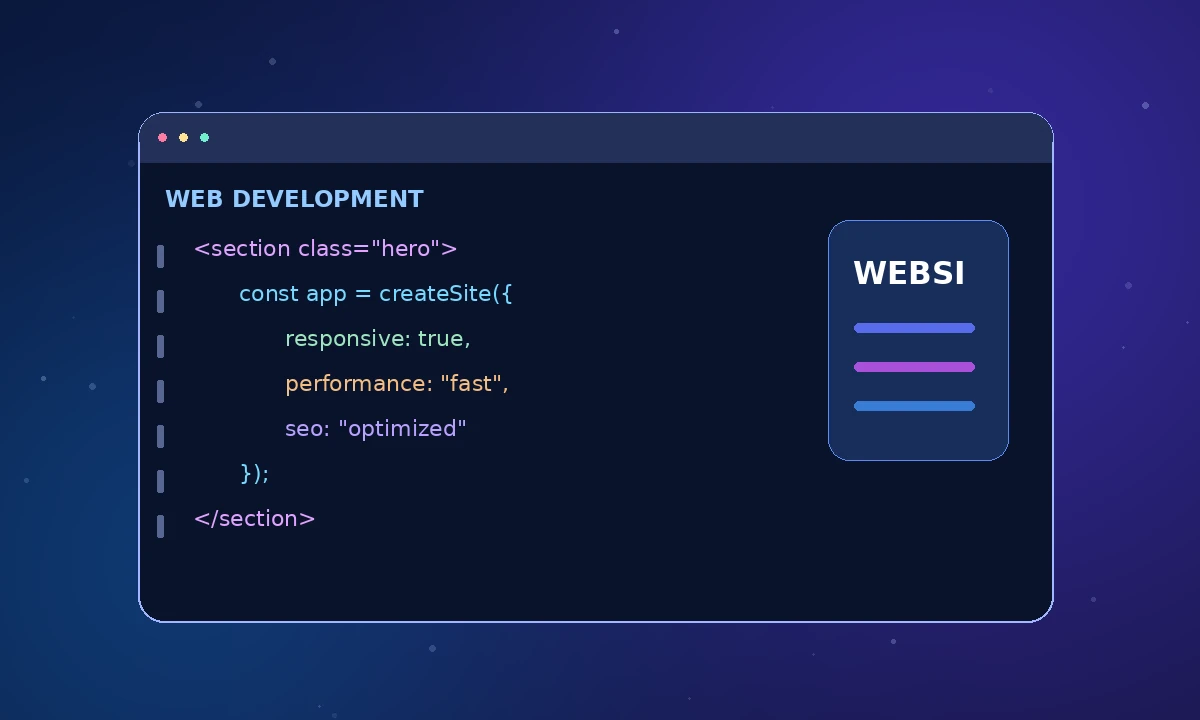The width and height of the screenshot is (1200, 720).
Task: Click the indigo bar in the WEBSI card
Action: [914, 328]
